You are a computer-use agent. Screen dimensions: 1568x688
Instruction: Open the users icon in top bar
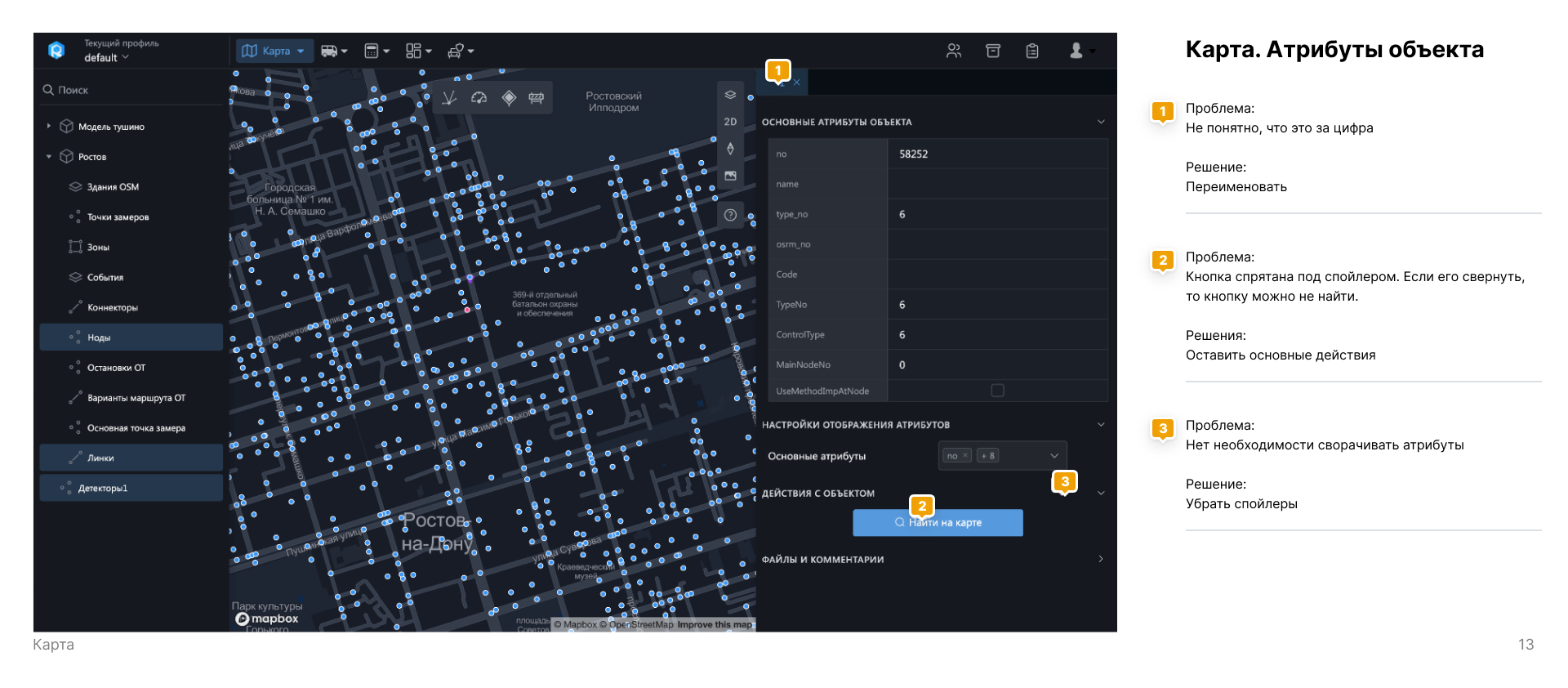click(x=954, y=51)
